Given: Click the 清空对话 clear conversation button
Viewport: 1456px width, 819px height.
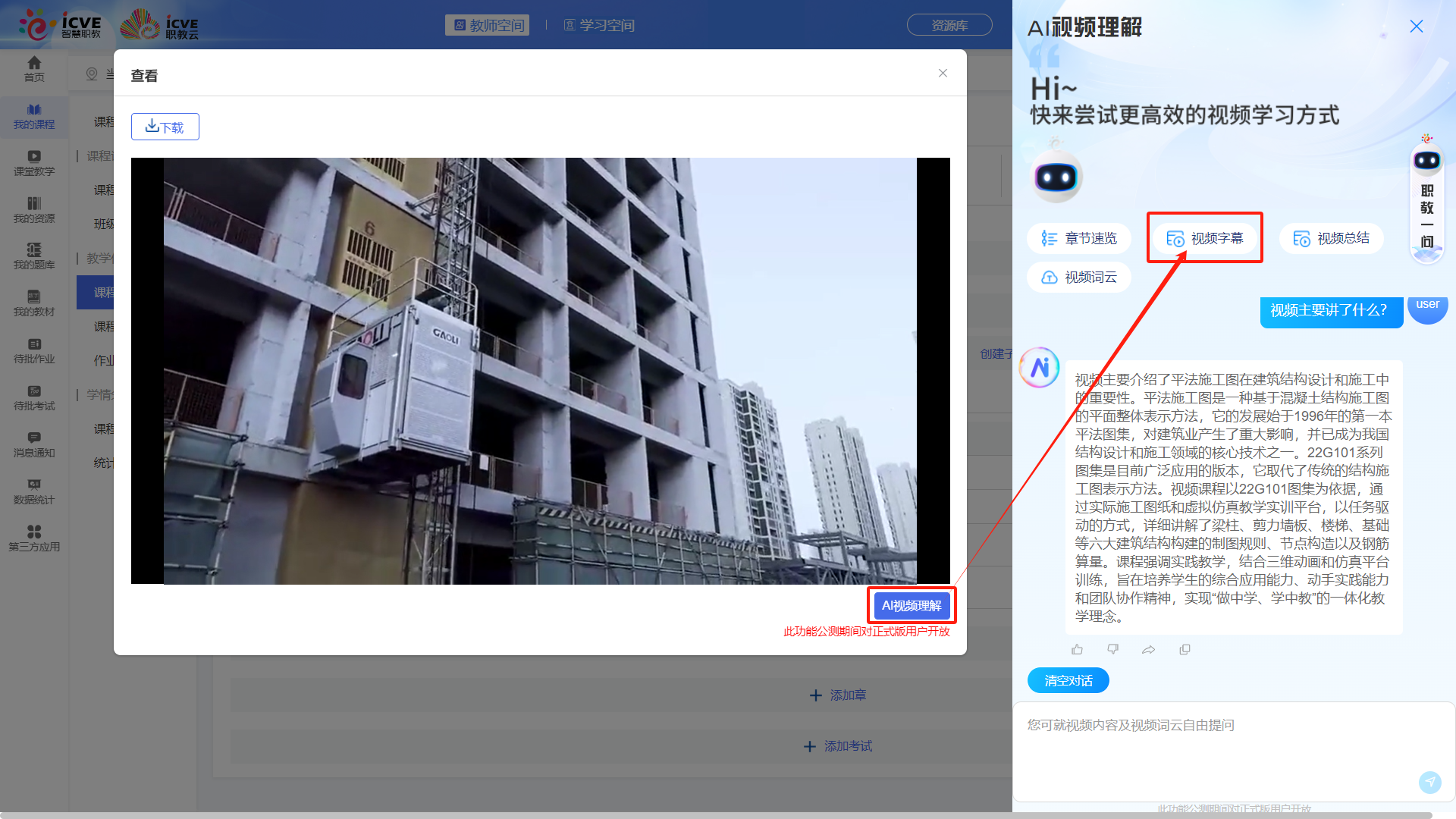Looking at the screenshot, I should point(1068,680).
